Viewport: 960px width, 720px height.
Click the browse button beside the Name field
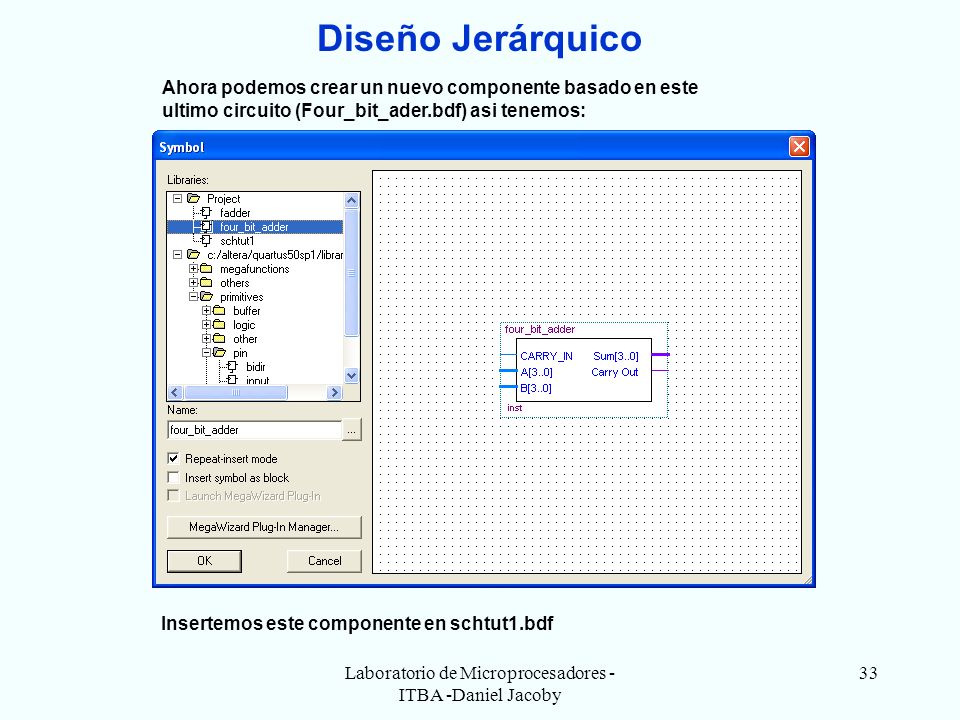point(351,430)
